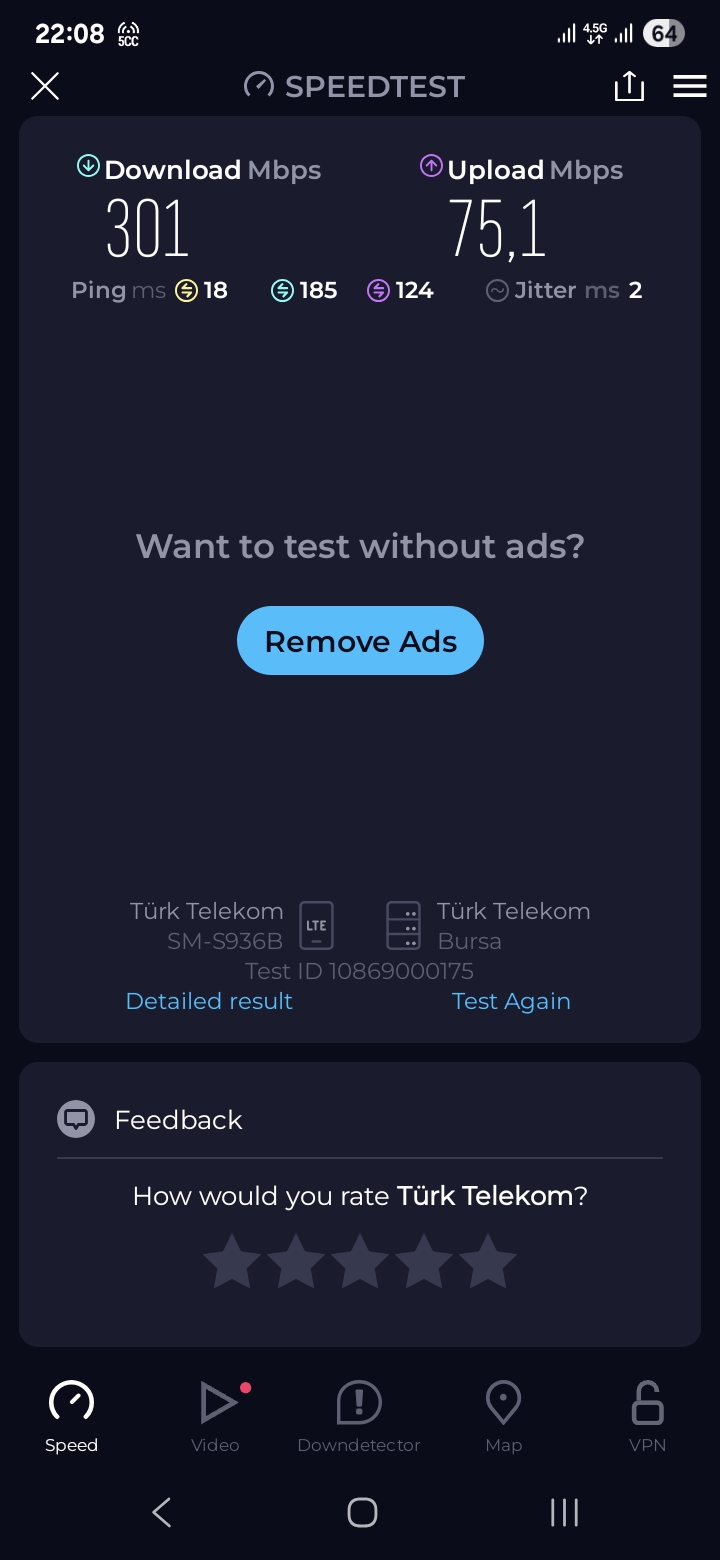Switch to the Video tab
This screenshot has height=1560, width=720.
(216, 1417)
